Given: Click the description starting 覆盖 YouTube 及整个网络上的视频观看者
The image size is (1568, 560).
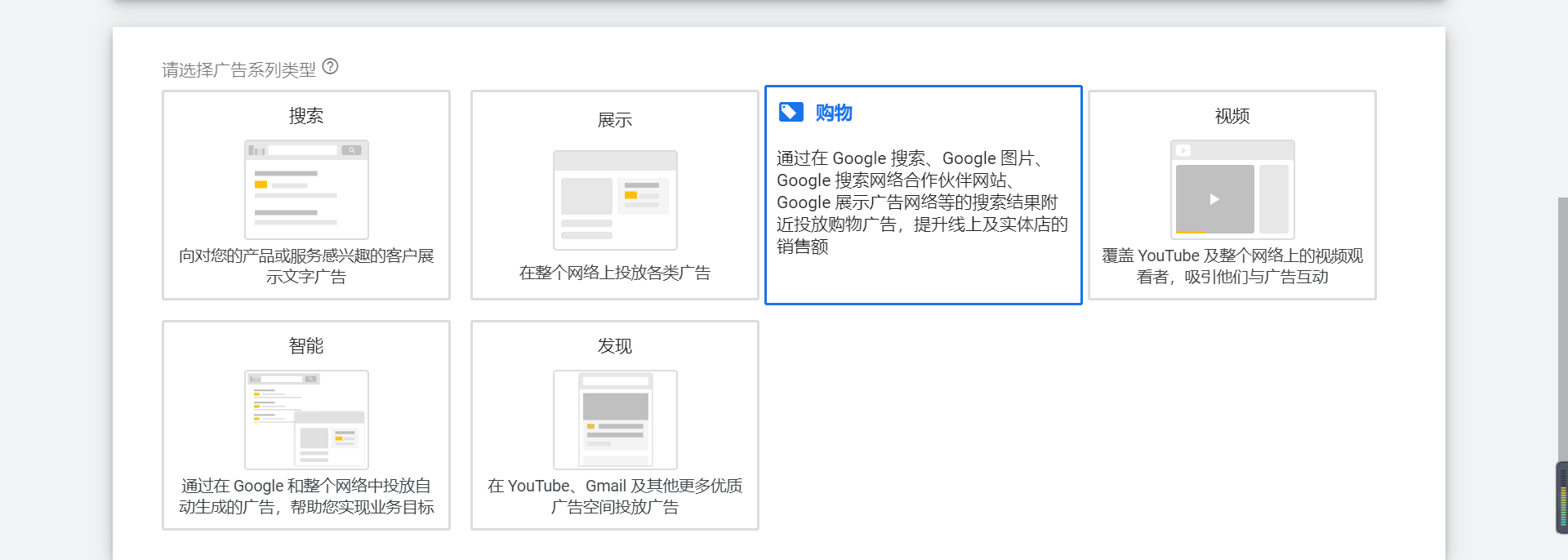Looking at the screenshot, I should (1232, 266).
